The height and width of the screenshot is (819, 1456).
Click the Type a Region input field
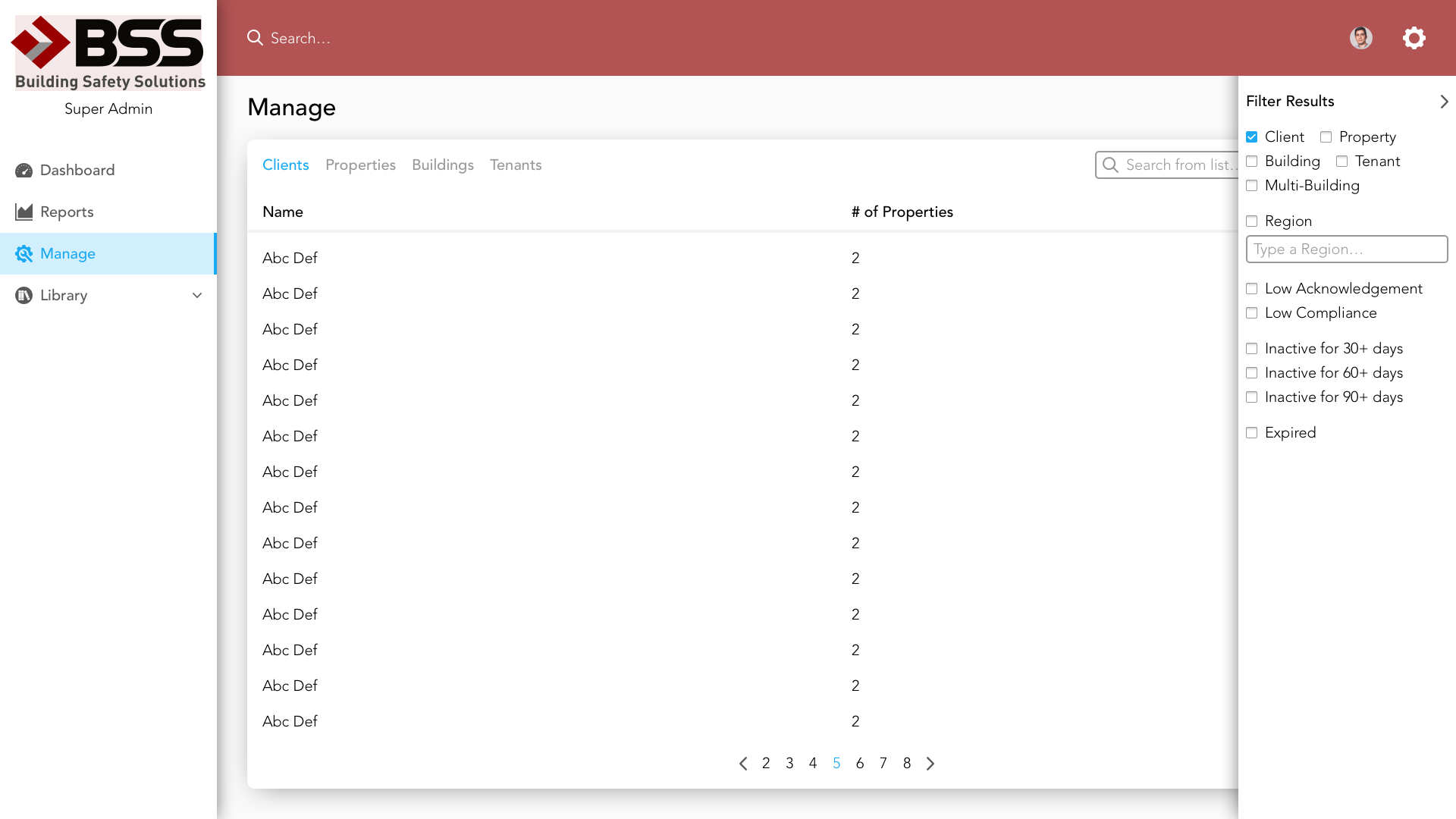(1346, 249)
